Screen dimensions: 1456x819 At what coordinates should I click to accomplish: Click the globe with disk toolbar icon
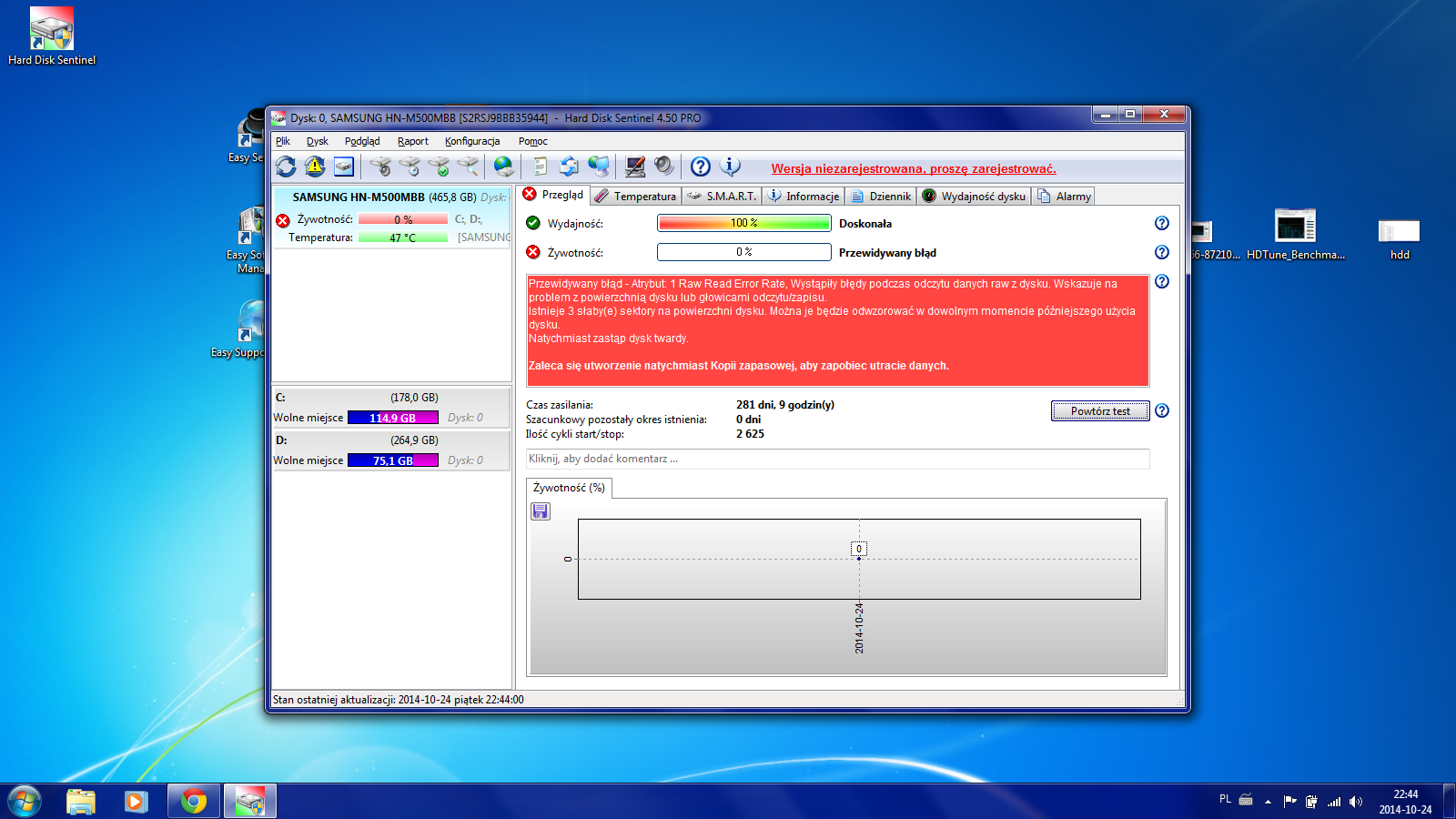(x=504, y=167)
